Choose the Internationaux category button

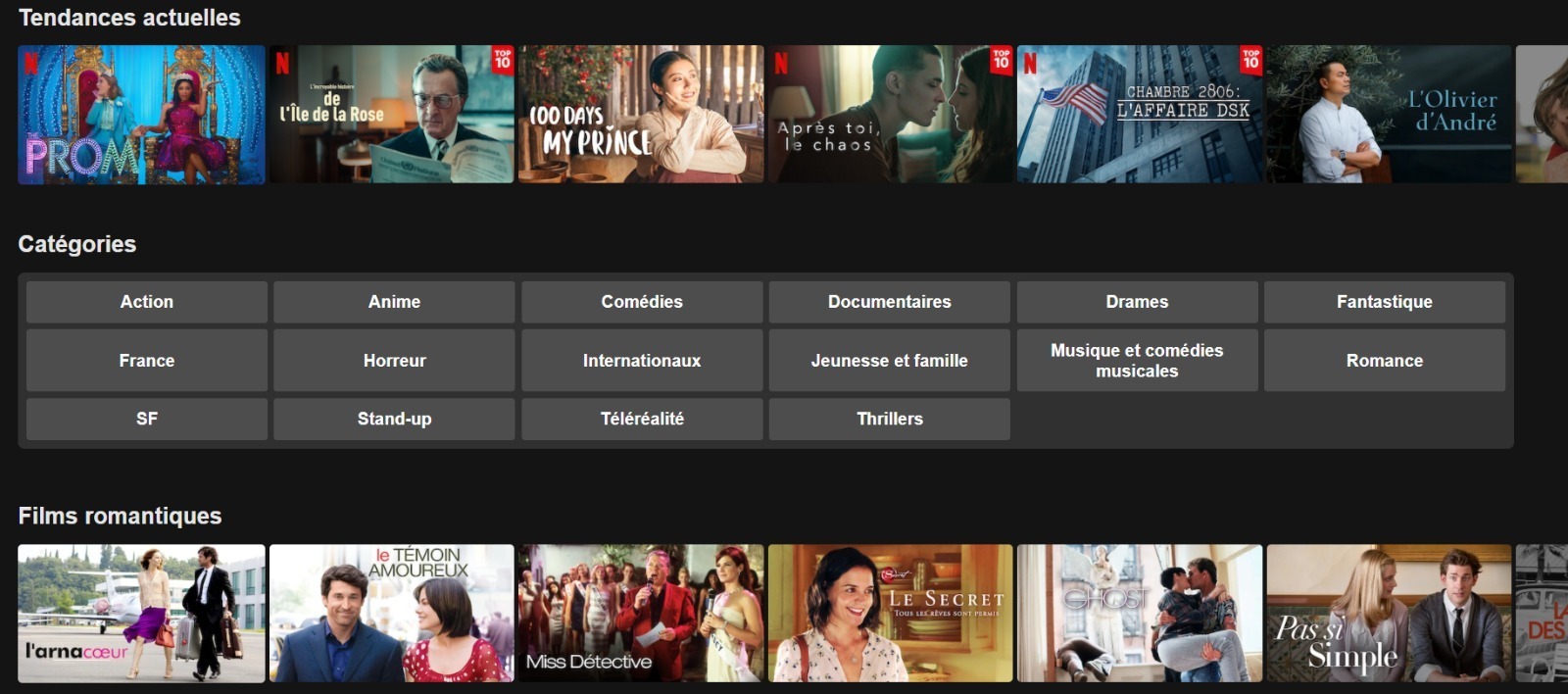[x=642, y=361]
